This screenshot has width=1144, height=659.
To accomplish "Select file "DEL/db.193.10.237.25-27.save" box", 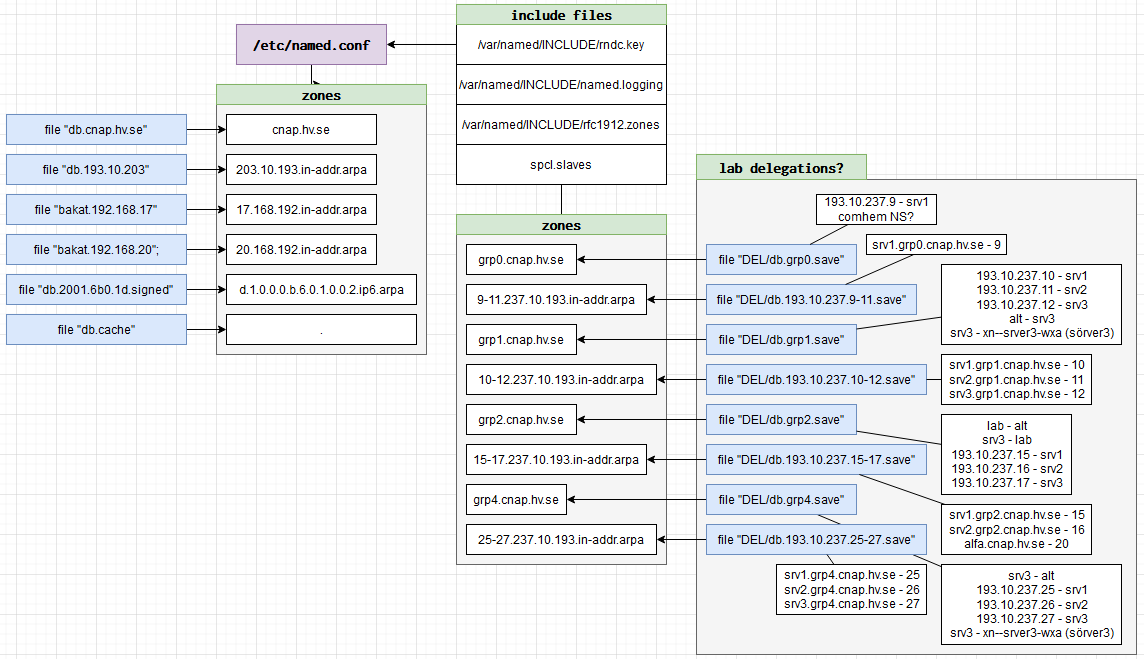I will (x=816, y=540).
